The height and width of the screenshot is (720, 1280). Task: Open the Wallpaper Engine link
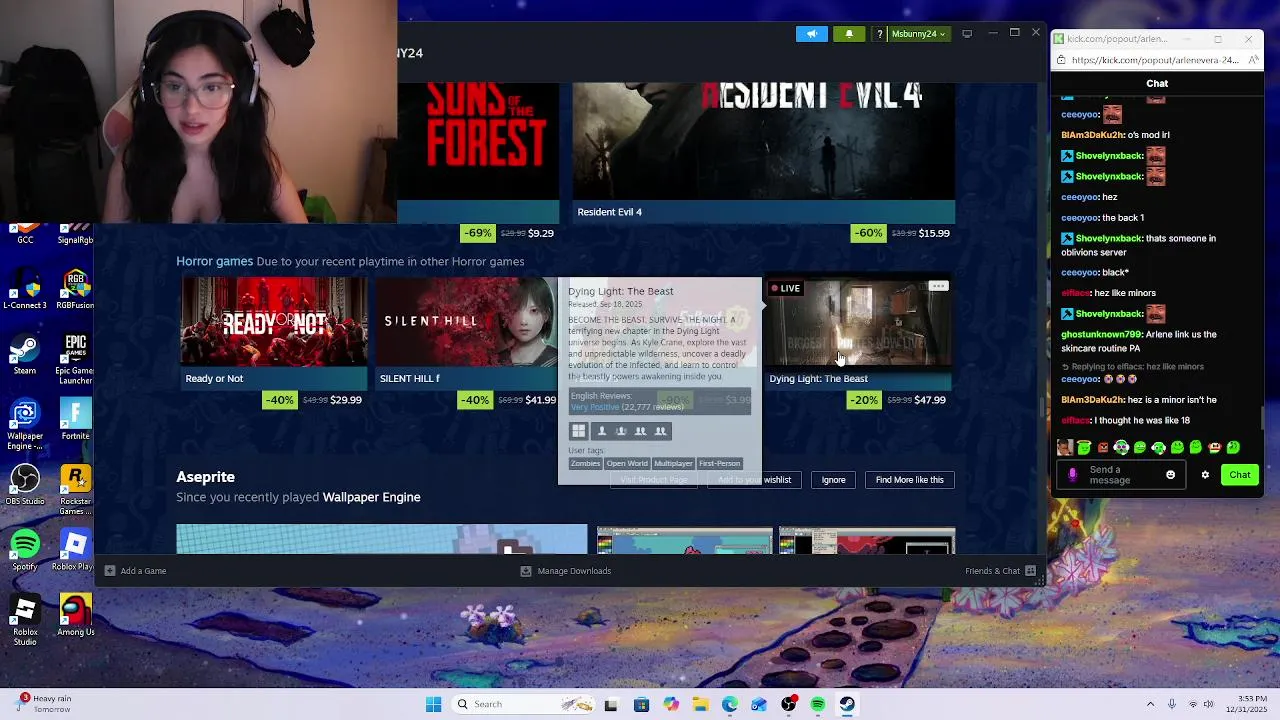point(371,497)
